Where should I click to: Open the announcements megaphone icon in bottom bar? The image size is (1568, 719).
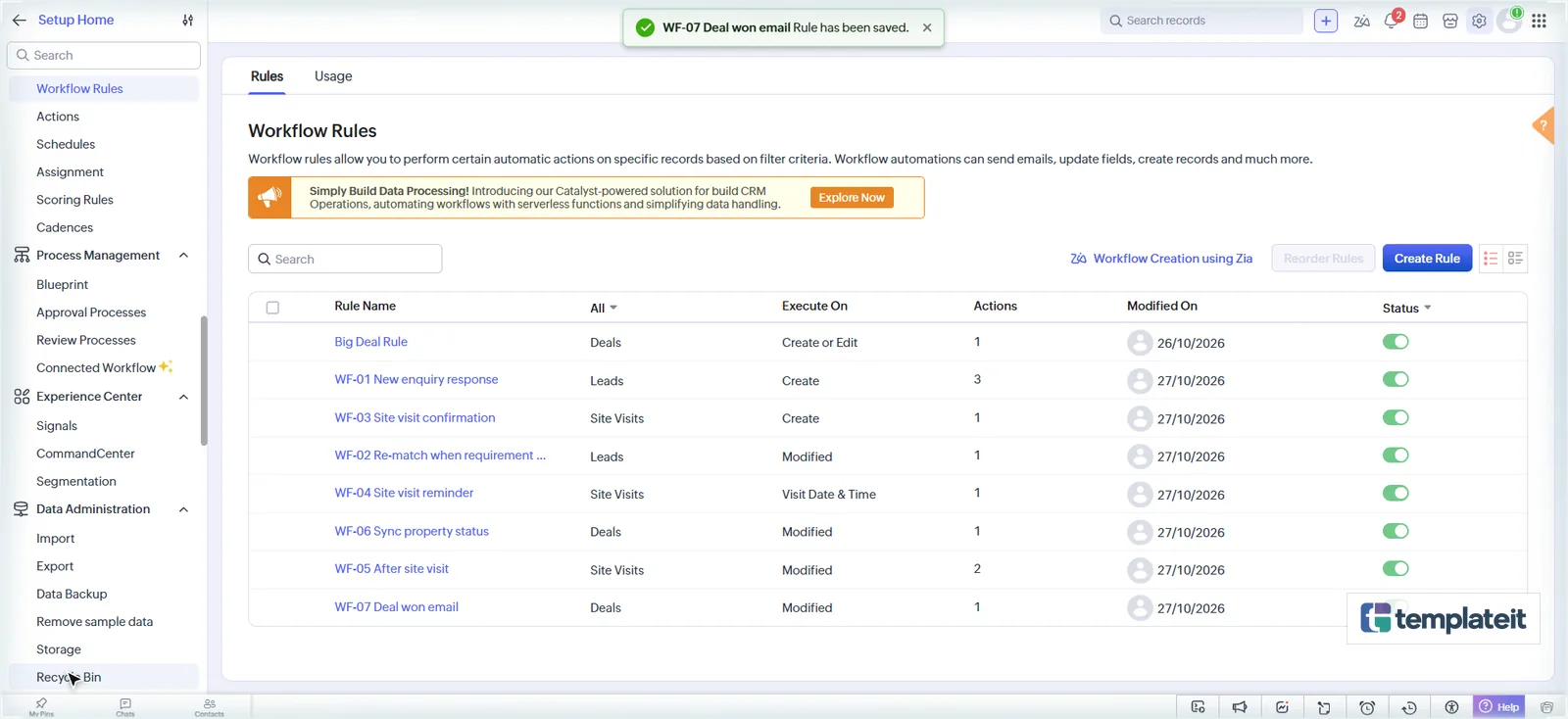1240,707
